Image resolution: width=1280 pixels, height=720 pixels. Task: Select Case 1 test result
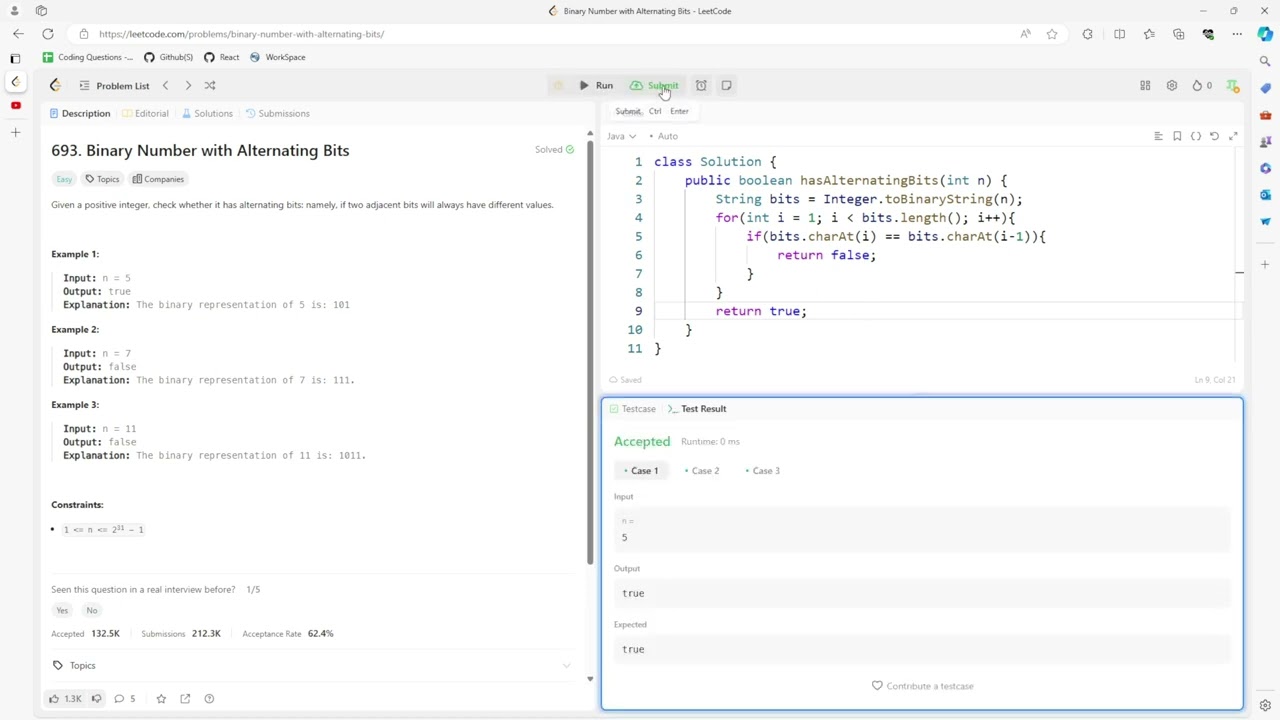click(641, 470)
